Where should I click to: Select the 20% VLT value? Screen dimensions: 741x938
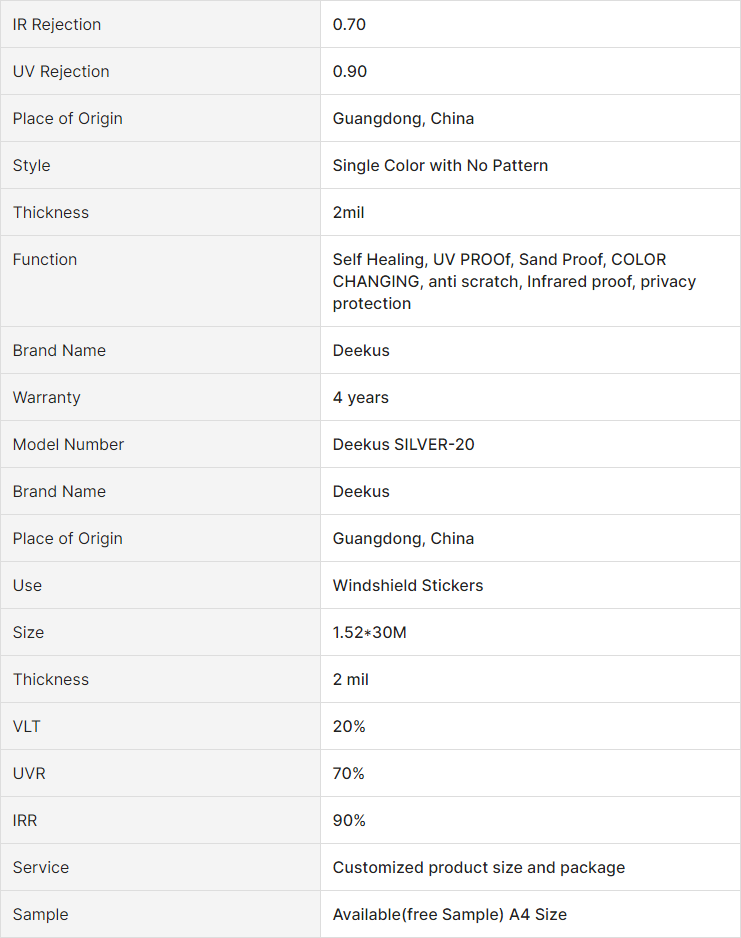(x=349, y=727)
